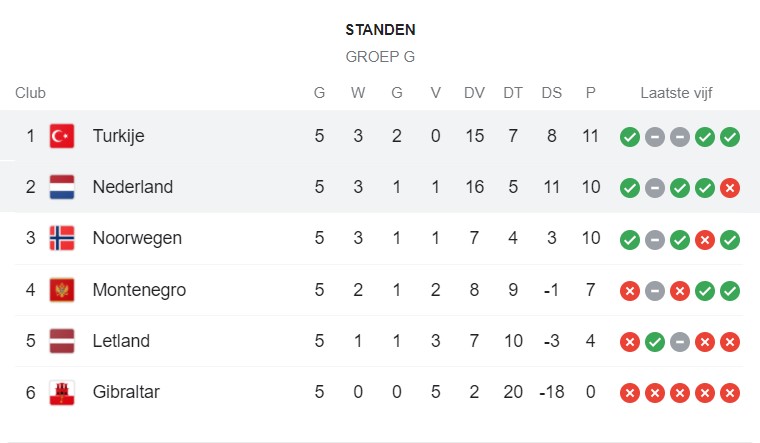Click the Noorwegen flag icon
760x443 pixels.
click(x=62, y=238)
